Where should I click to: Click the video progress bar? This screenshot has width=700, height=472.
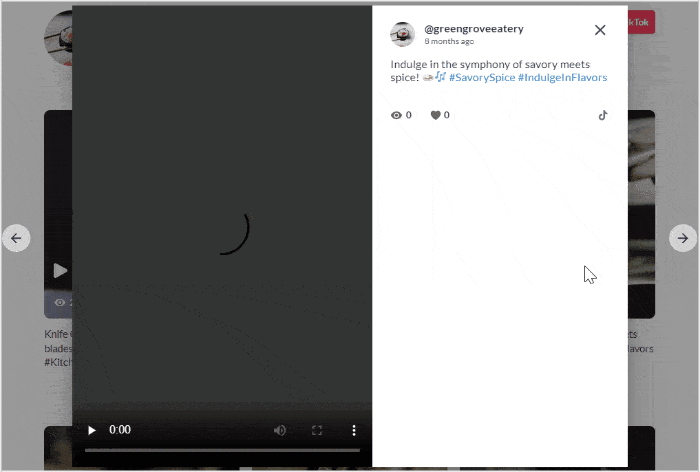(x=222, y=450)
